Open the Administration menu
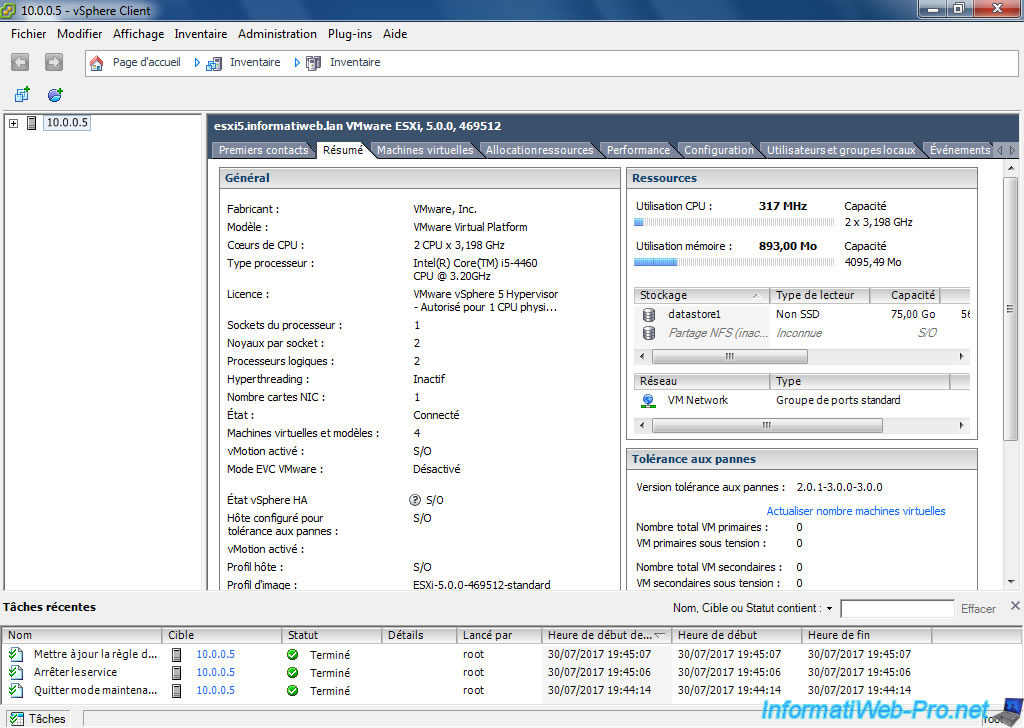Image resolution: width=1024 pixels, height=728 pixels. click(277, 34)
